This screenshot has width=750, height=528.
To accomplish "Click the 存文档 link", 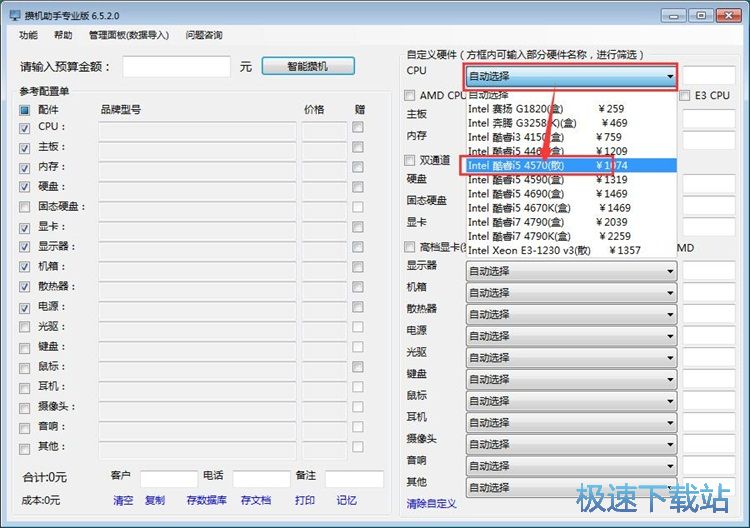I will [x=256, y=500].
